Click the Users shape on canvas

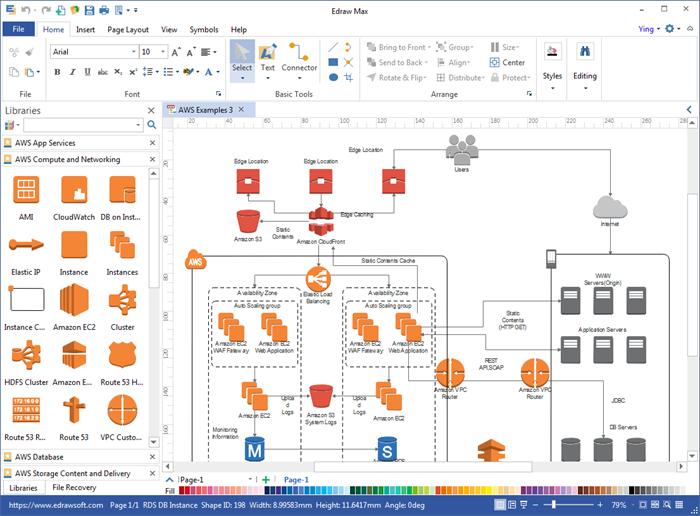(x=462, y=150)
